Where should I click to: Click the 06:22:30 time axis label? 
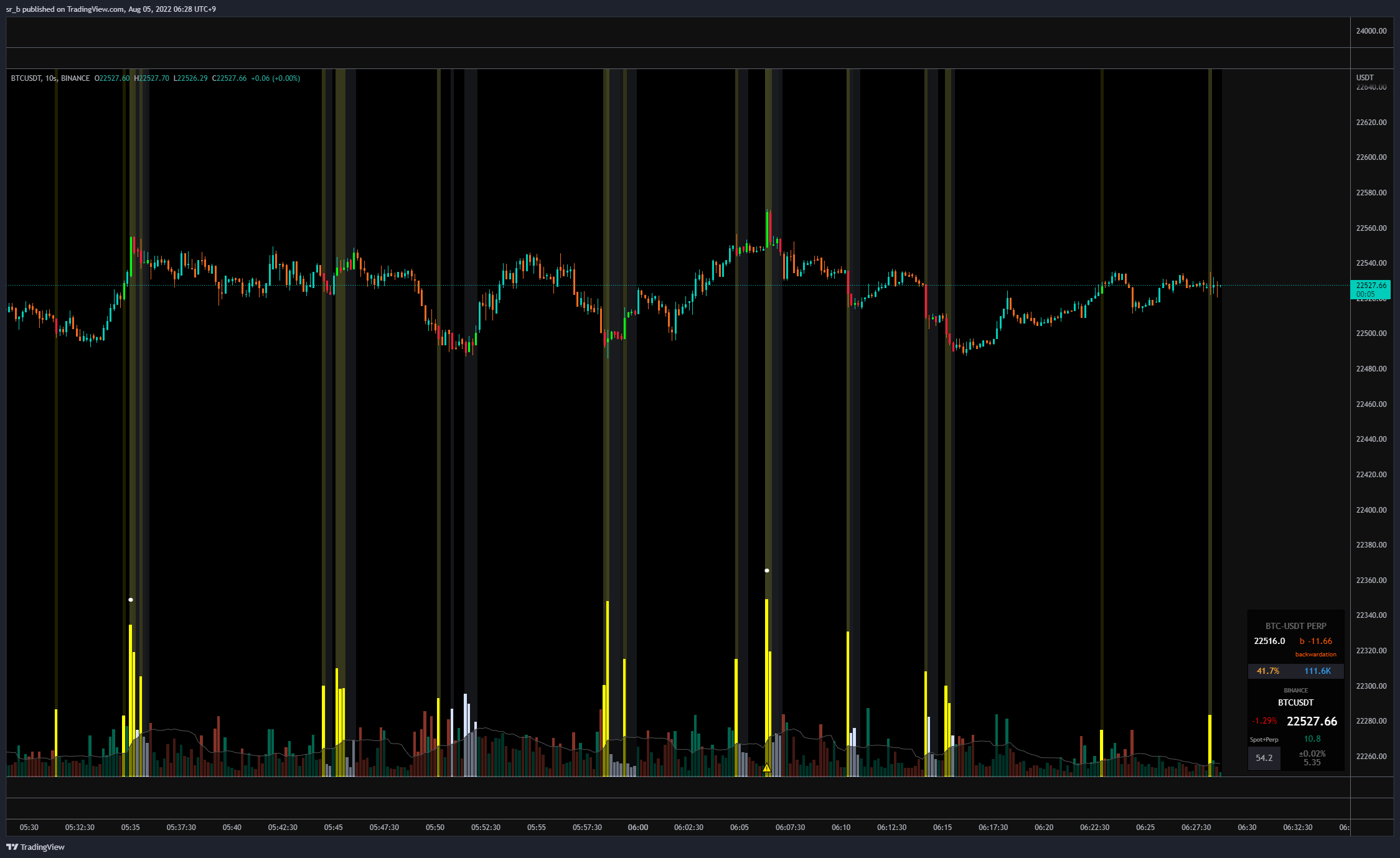tap(1094, 828)
